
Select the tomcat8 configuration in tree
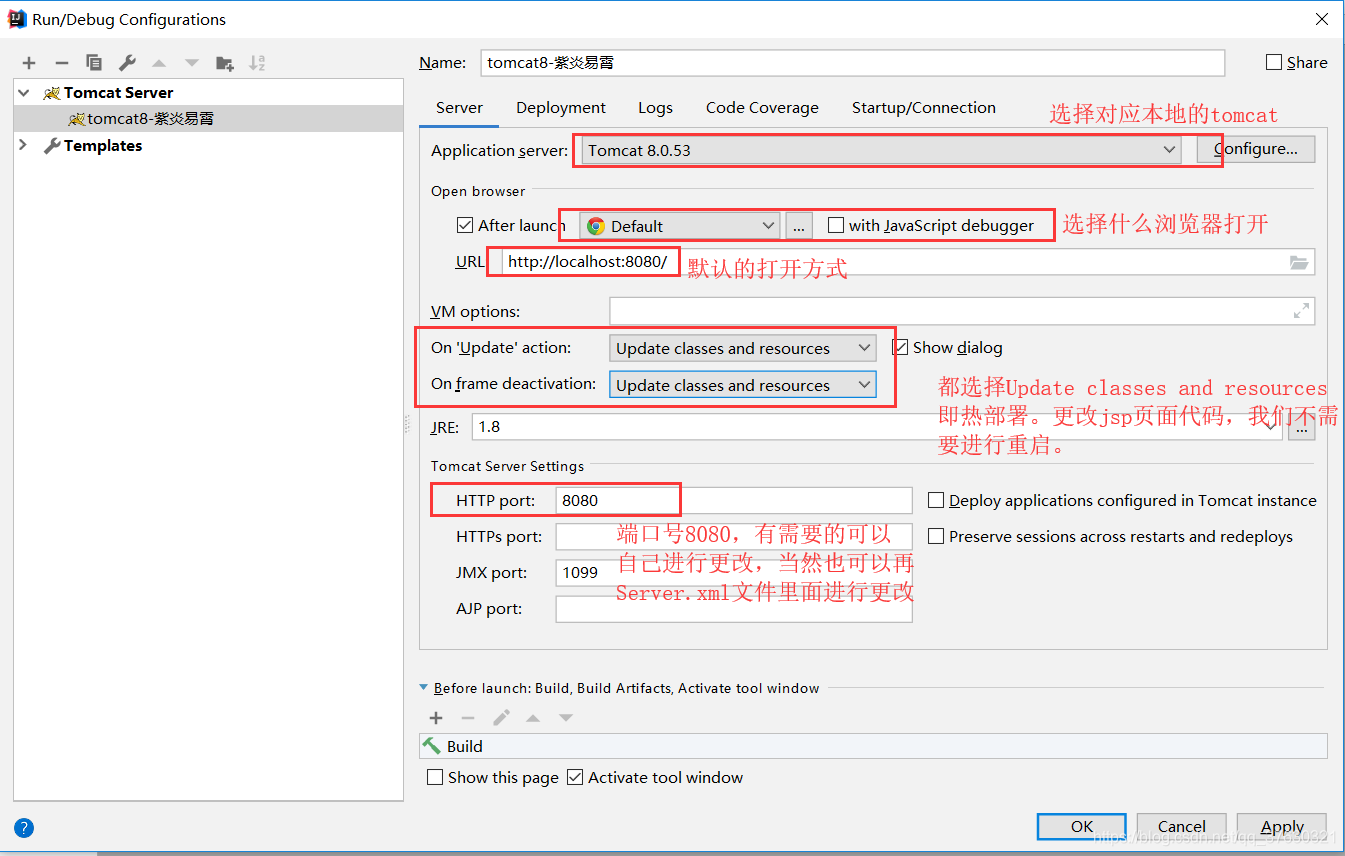click(x=209, y=118)
